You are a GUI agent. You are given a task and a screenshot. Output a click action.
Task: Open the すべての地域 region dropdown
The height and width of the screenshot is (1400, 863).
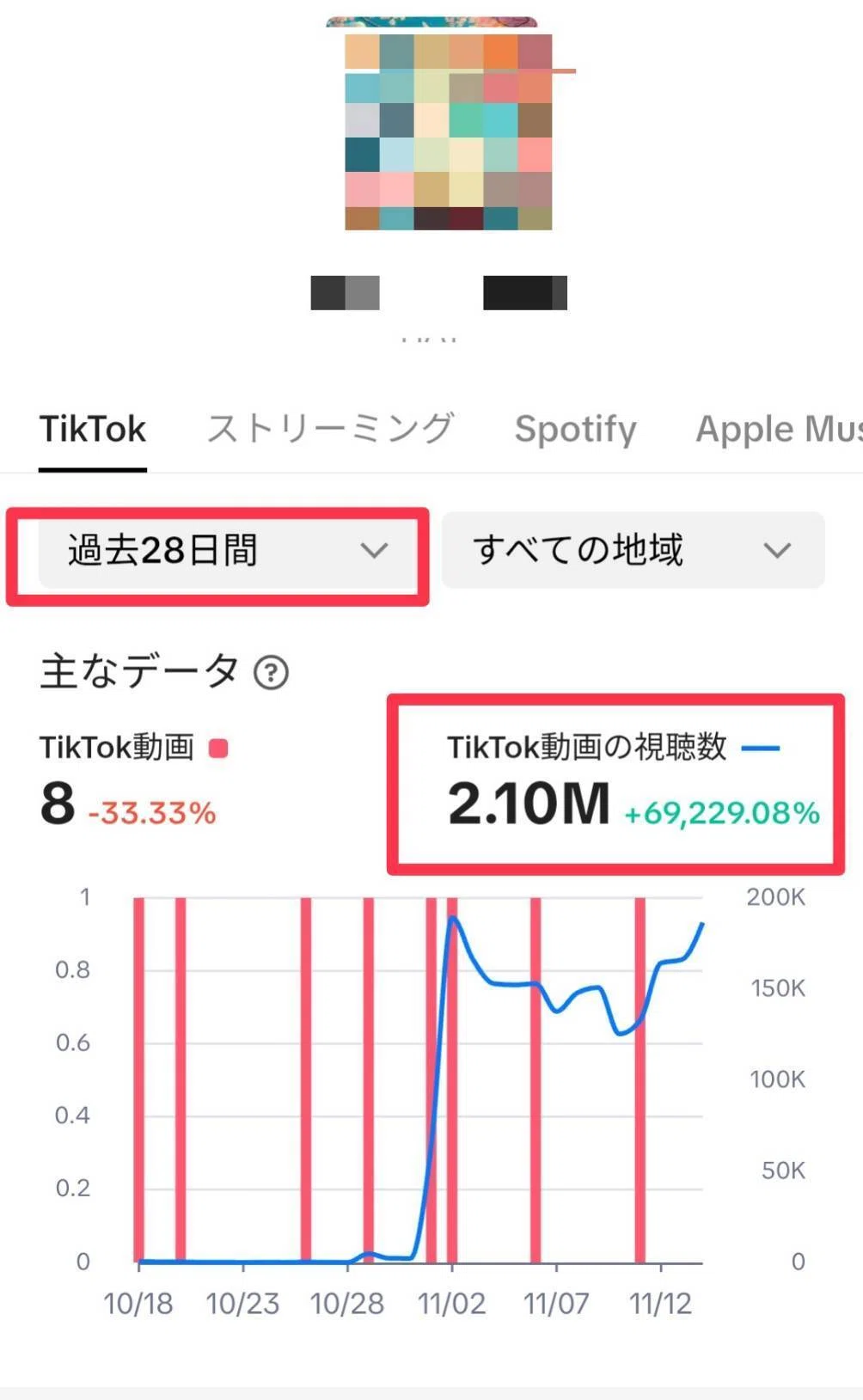click(x=633, y=550)
